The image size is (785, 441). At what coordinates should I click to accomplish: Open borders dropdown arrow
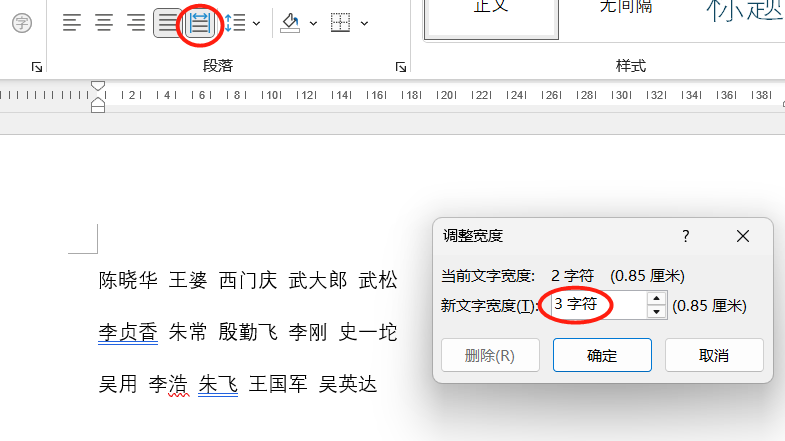[364, 24]
